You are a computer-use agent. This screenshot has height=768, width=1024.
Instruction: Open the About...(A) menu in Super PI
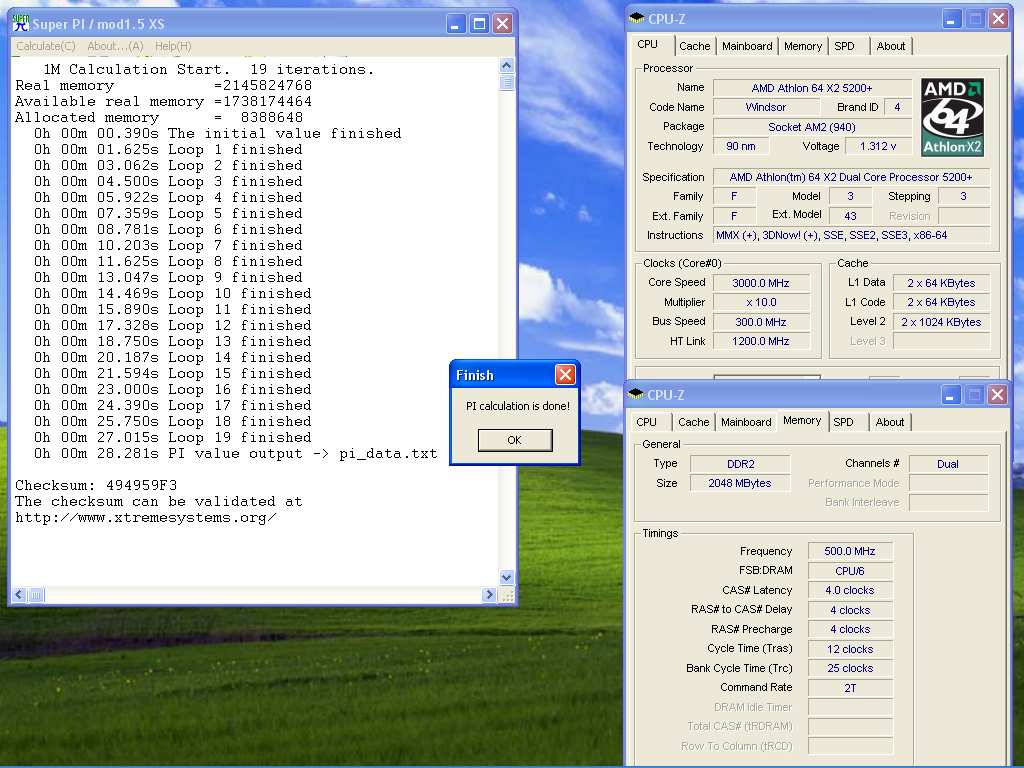tap(115, 46)
